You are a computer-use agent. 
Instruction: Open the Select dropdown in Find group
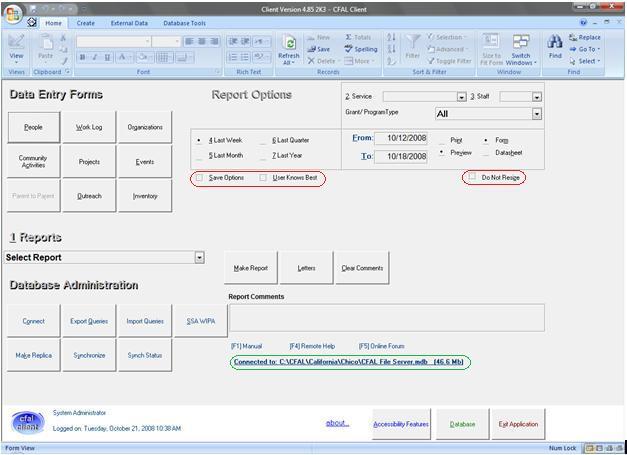point(585,61)
